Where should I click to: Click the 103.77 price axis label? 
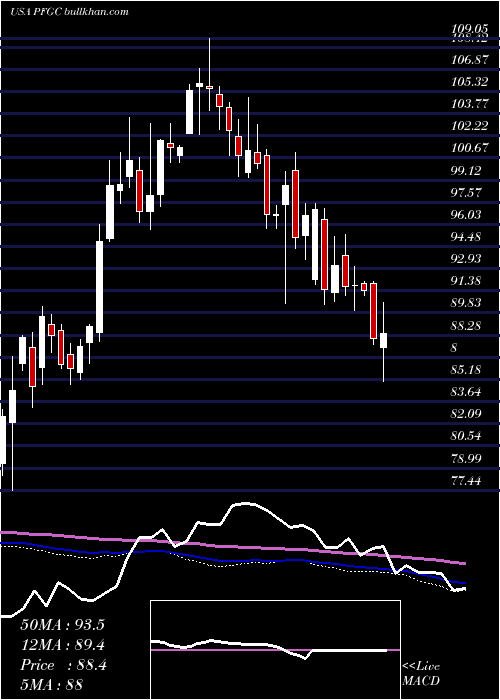point(470,104)
